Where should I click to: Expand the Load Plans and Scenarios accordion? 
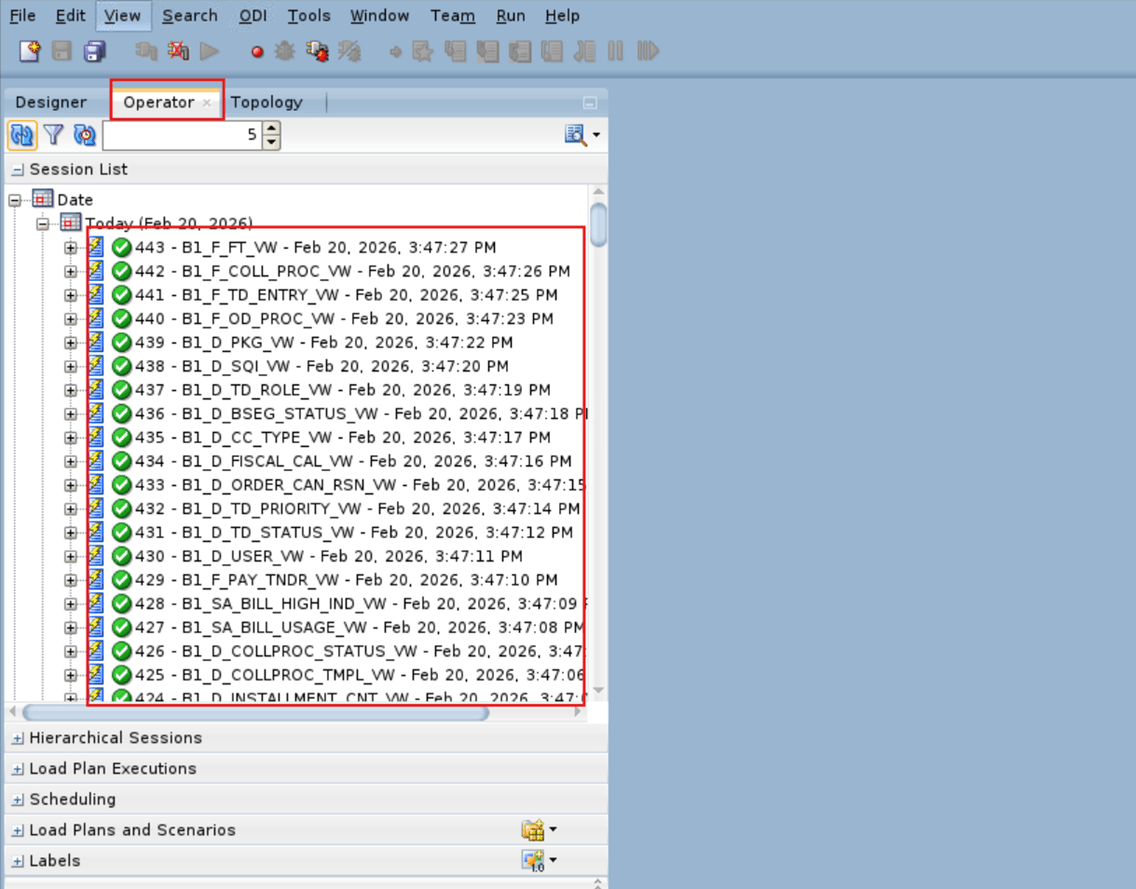[17, 831]
